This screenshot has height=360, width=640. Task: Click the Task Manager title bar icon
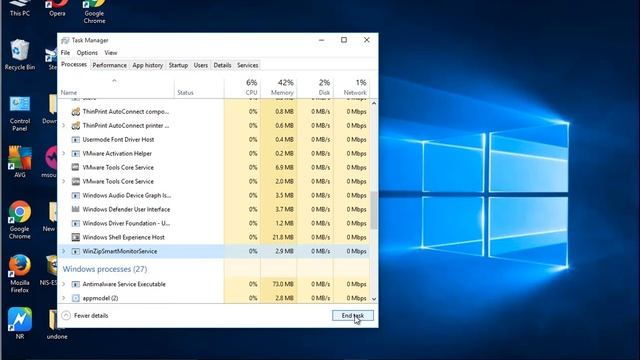tap(65, 40)
